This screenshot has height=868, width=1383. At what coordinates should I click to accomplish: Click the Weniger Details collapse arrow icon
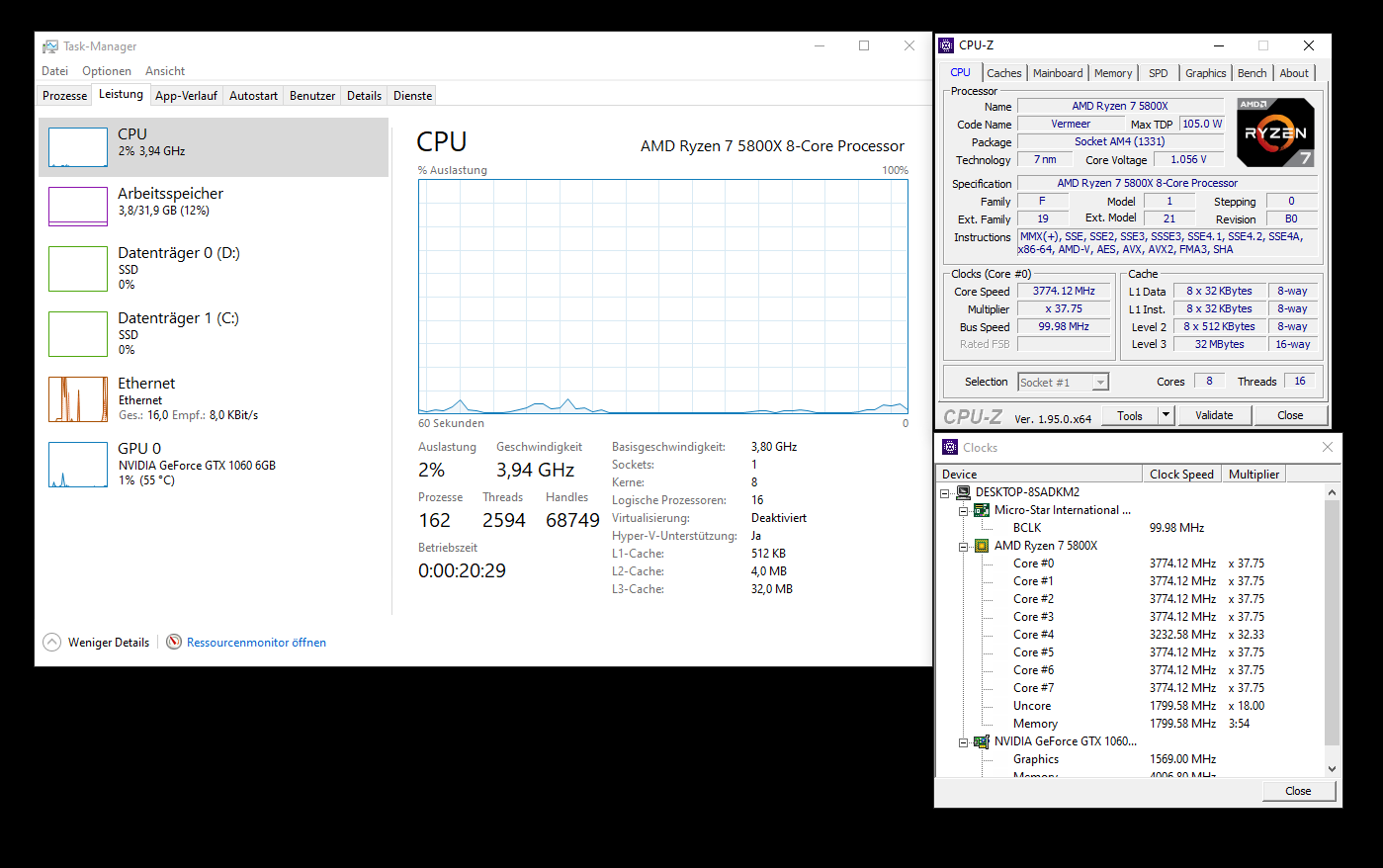[52, 643]
